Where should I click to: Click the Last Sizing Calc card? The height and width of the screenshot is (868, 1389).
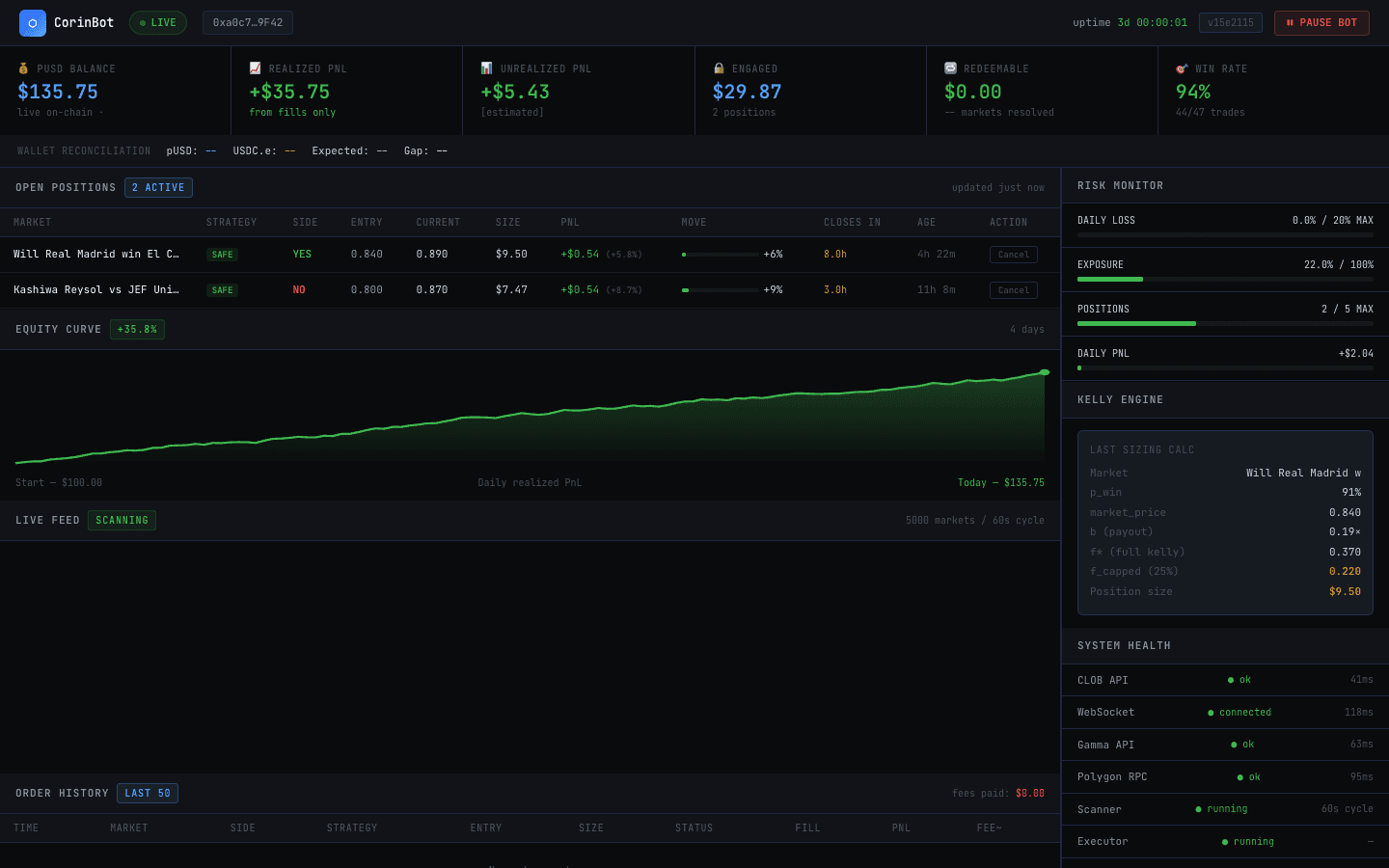tap(1225, 523)
